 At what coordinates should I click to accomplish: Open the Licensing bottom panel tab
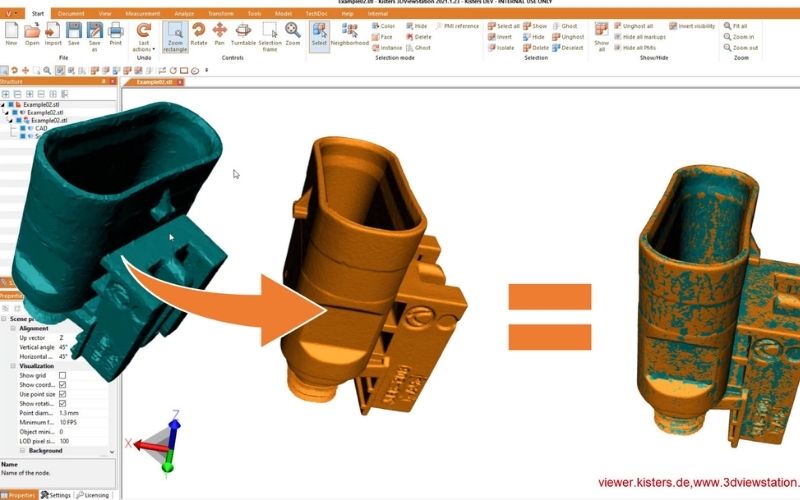tap(92, 495)
